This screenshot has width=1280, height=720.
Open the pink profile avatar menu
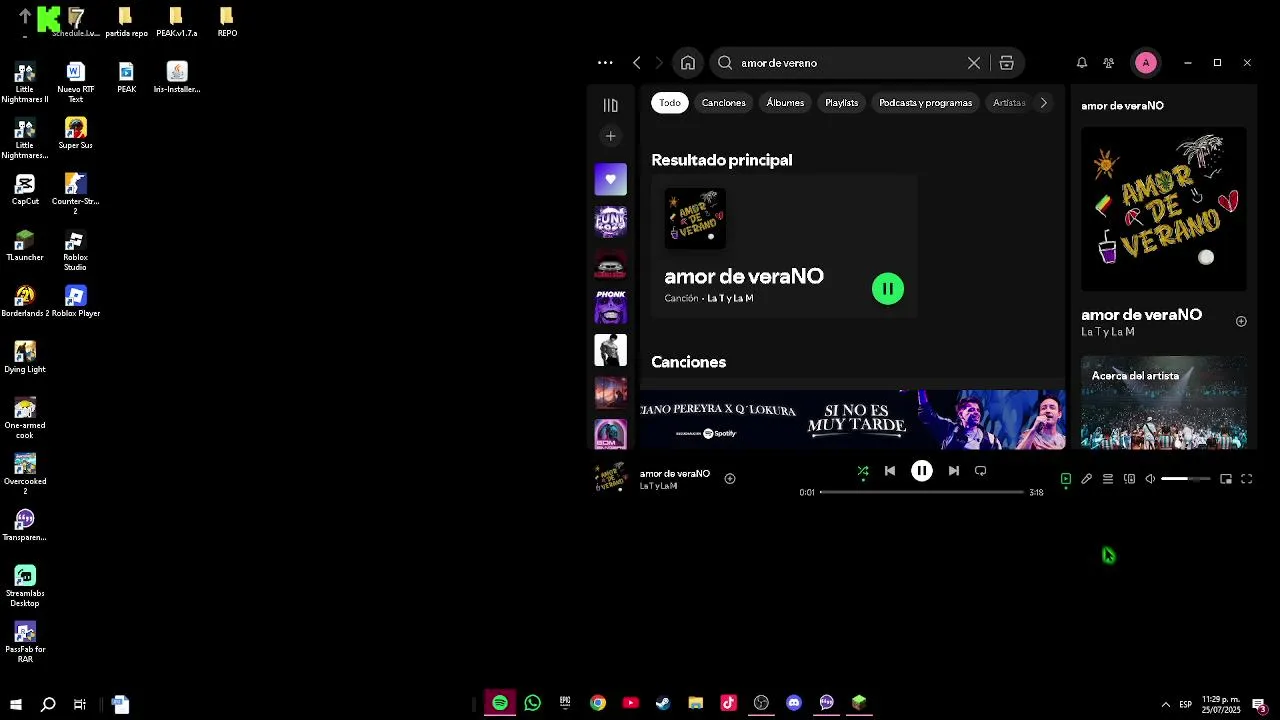1146,63
